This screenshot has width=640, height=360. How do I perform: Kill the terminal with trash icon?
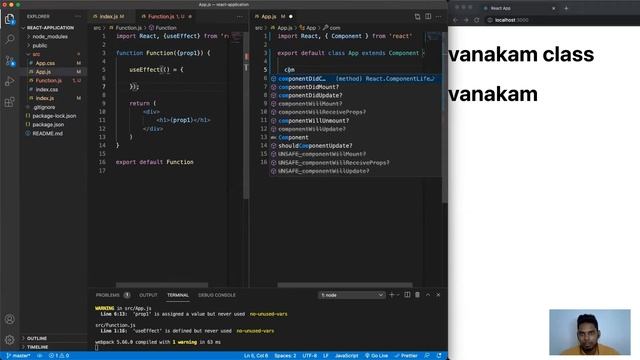coord(417,295)
